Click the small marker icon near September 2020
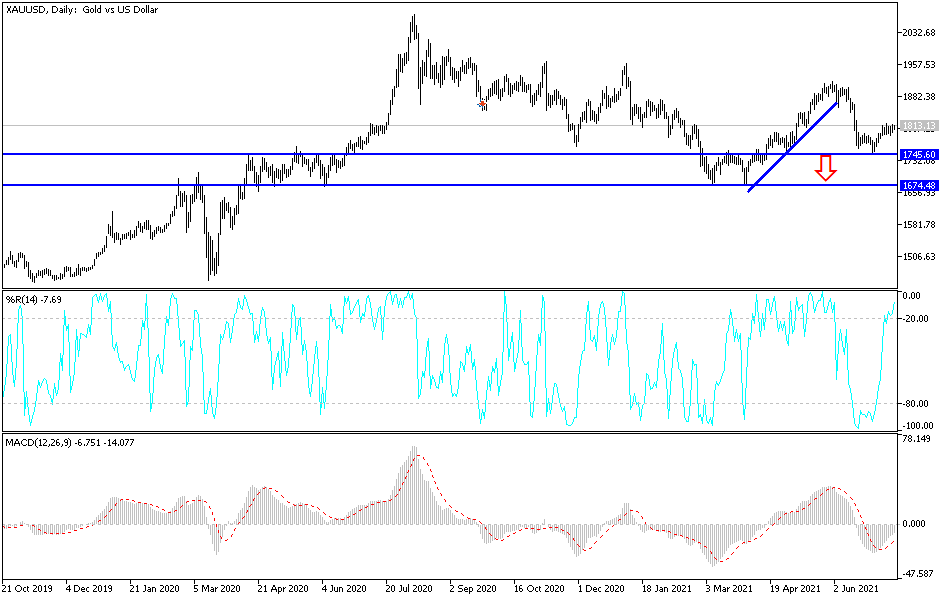 pyautogui.click(x=482, y=104)
